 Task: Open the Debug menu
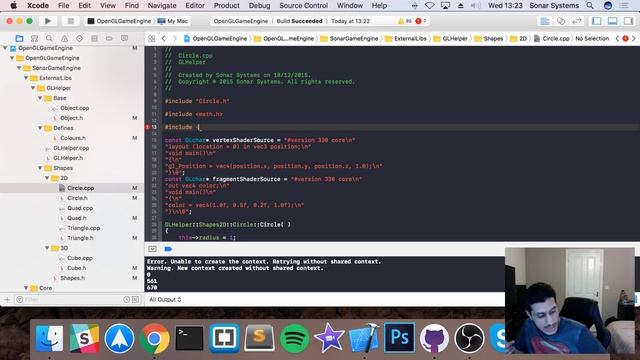[x=259, y=6]
